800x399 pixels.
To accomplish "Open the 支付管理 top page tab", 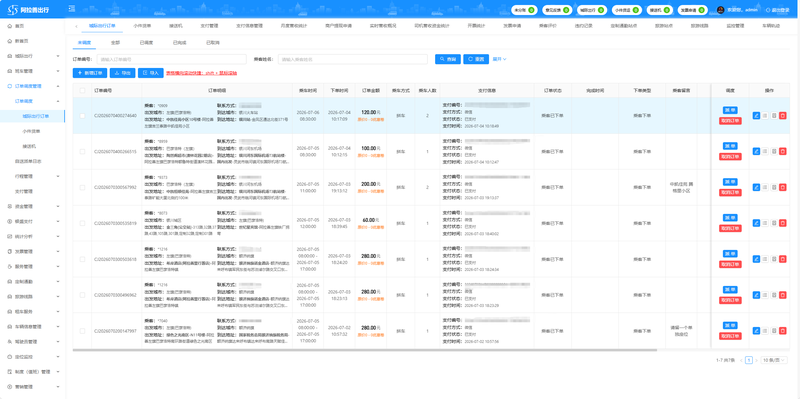I will [x=209, y=26].
